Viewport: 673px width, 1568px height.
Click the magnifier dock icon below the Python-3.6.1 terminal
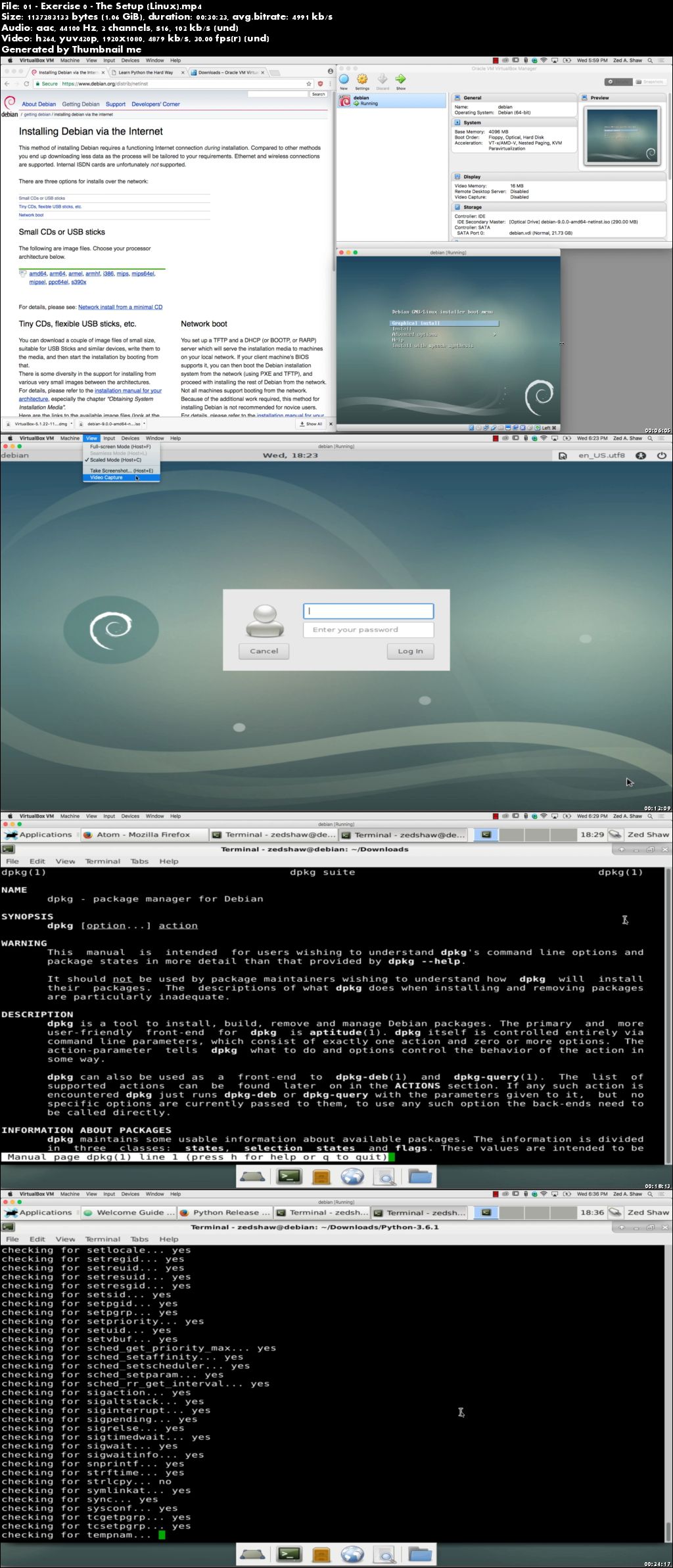(x=385, y=1555)
